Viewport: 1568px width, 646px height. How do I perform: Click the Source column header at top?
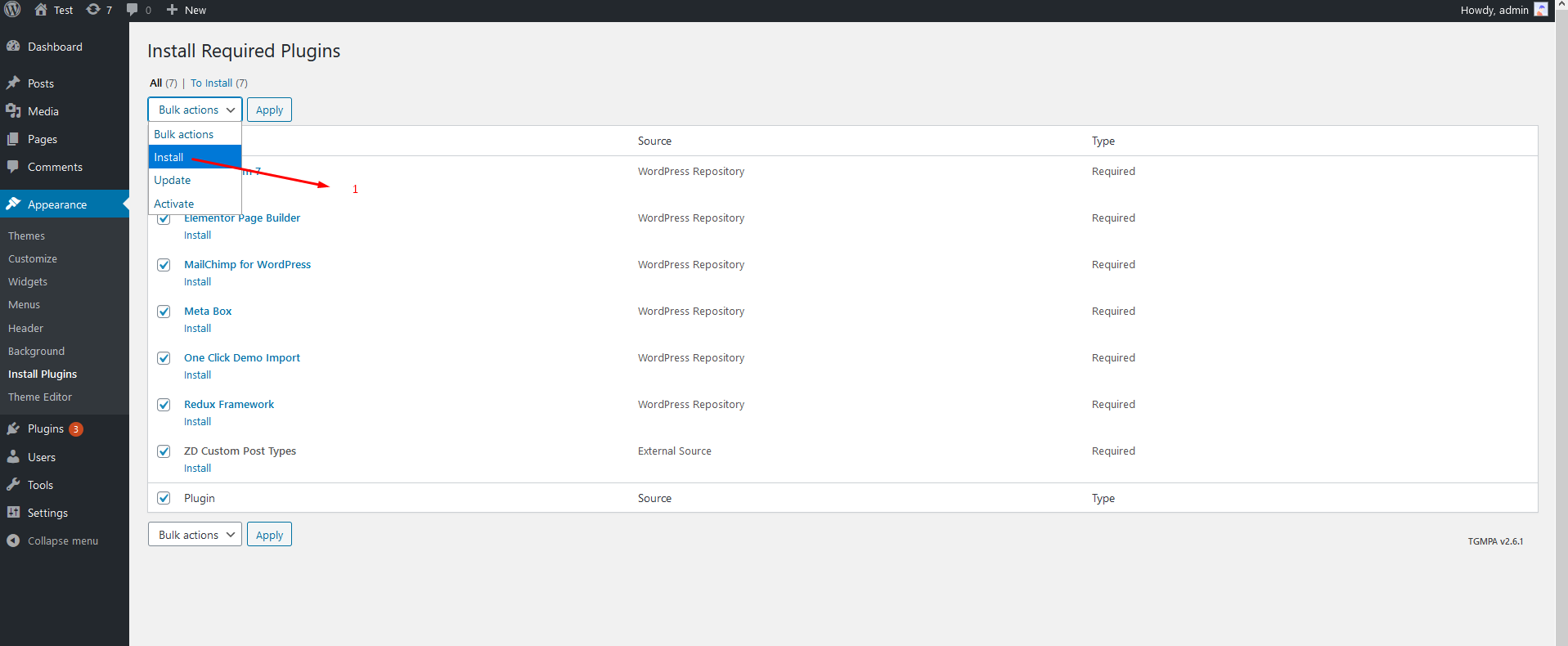tap(654, 141)
